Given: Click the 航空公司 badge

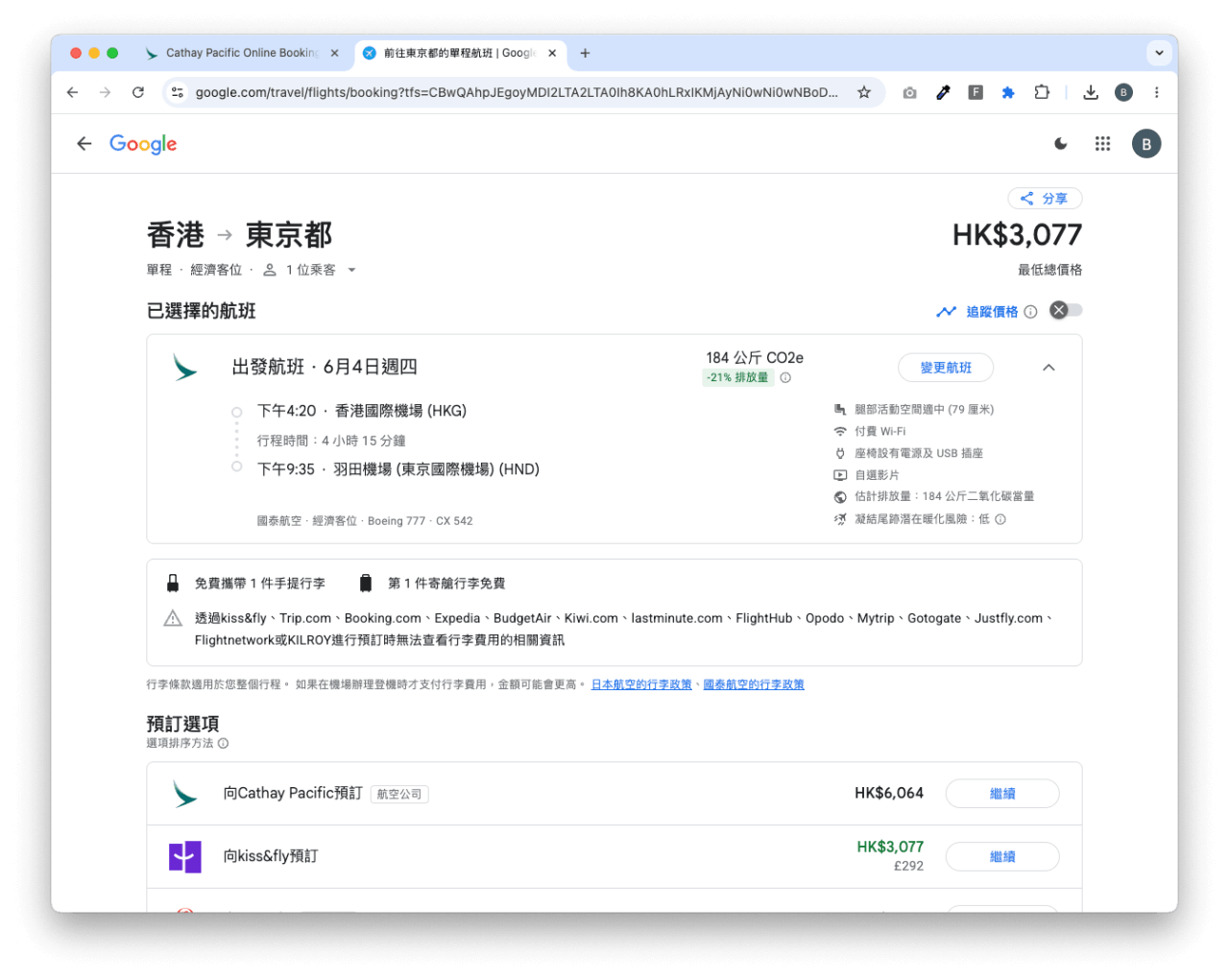Looking at the screenshot, I should pos(399,795).
